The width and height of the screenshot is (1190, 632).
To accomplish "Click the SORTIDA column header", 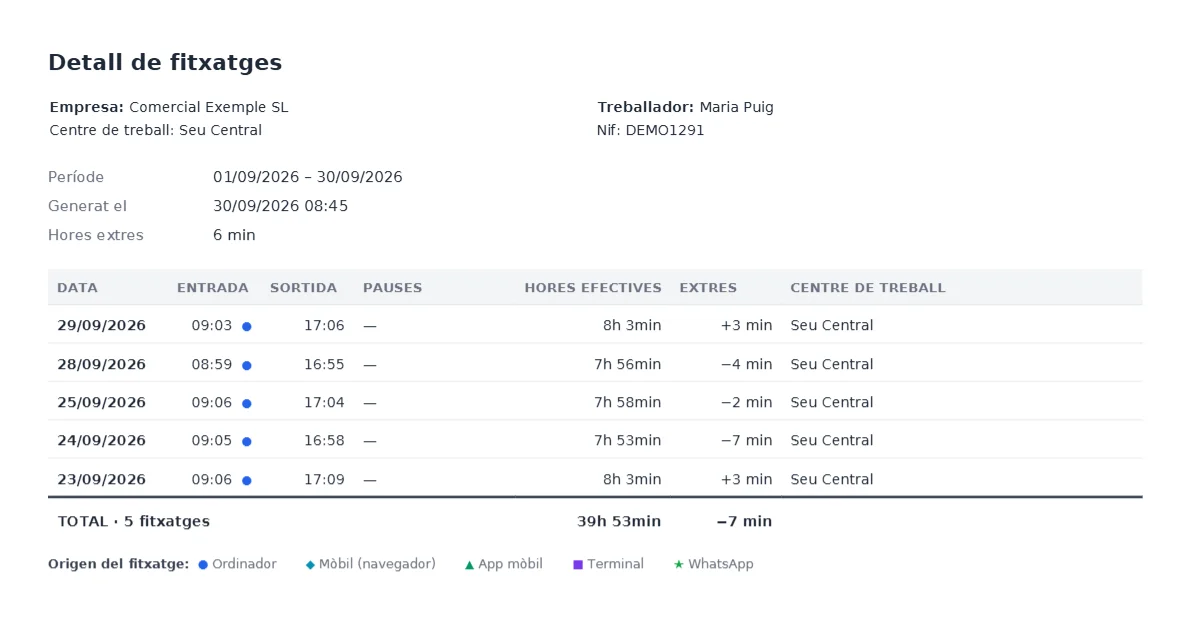I will [304, 288].
